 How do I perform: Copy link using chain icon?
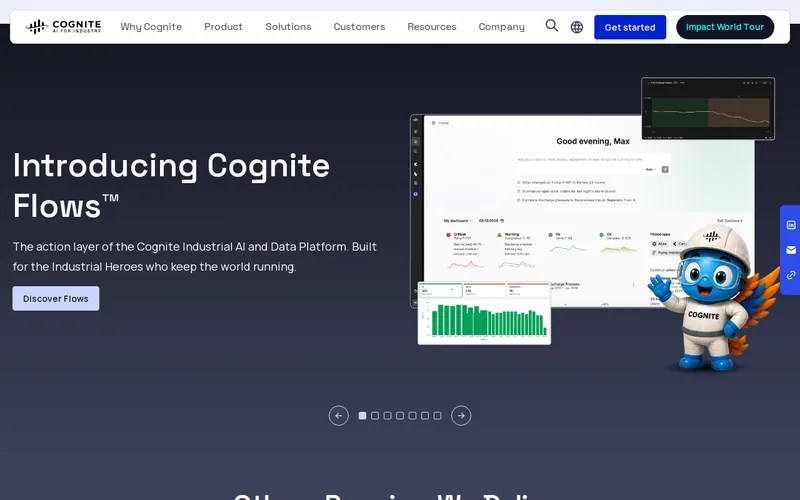click(791, 275)
